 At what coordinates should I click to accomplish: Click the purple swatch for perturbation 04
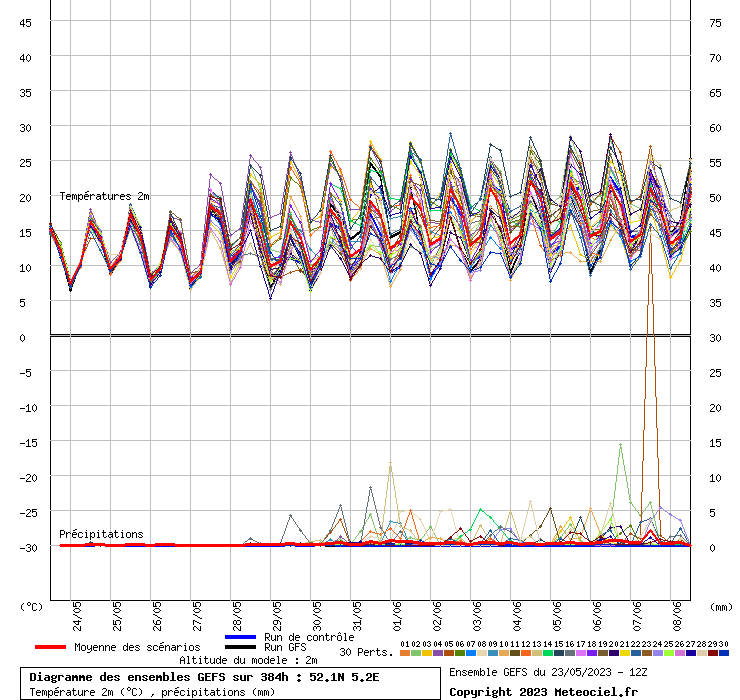(437, 653)
